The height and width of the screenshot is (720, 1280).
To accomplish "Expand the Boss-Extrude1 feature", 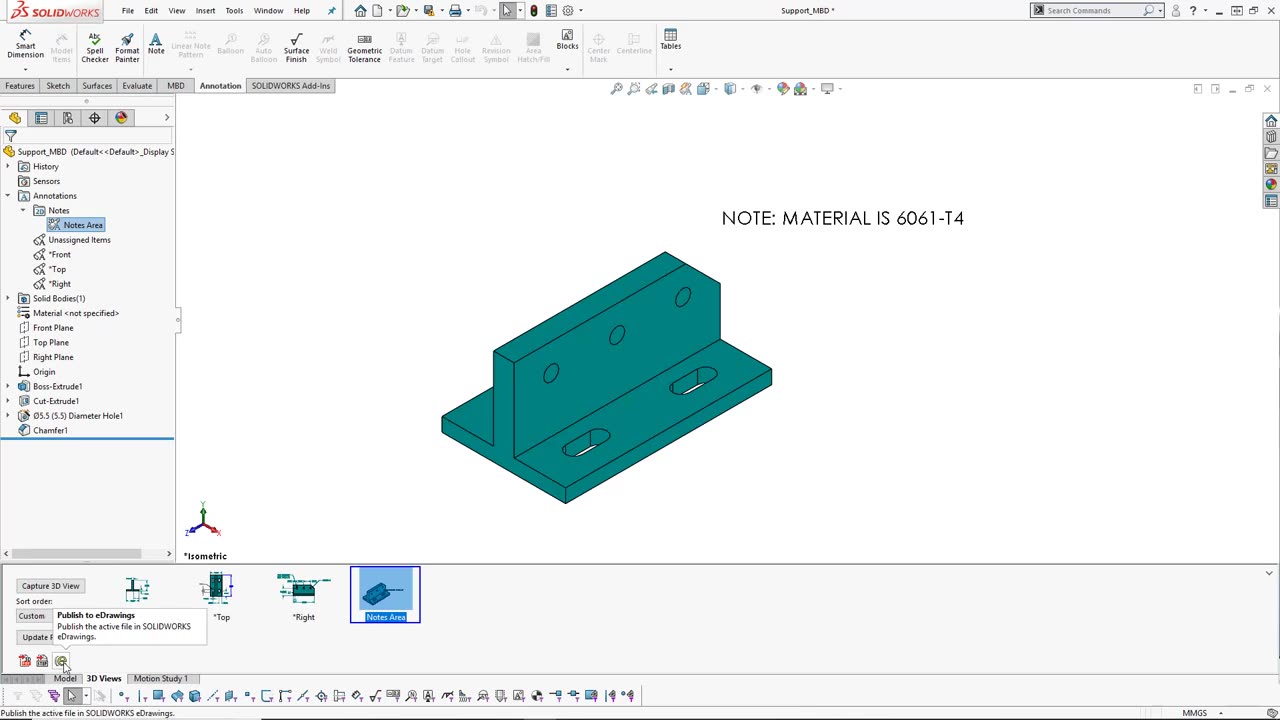I will pyautogui.click(x=8, y=386).
